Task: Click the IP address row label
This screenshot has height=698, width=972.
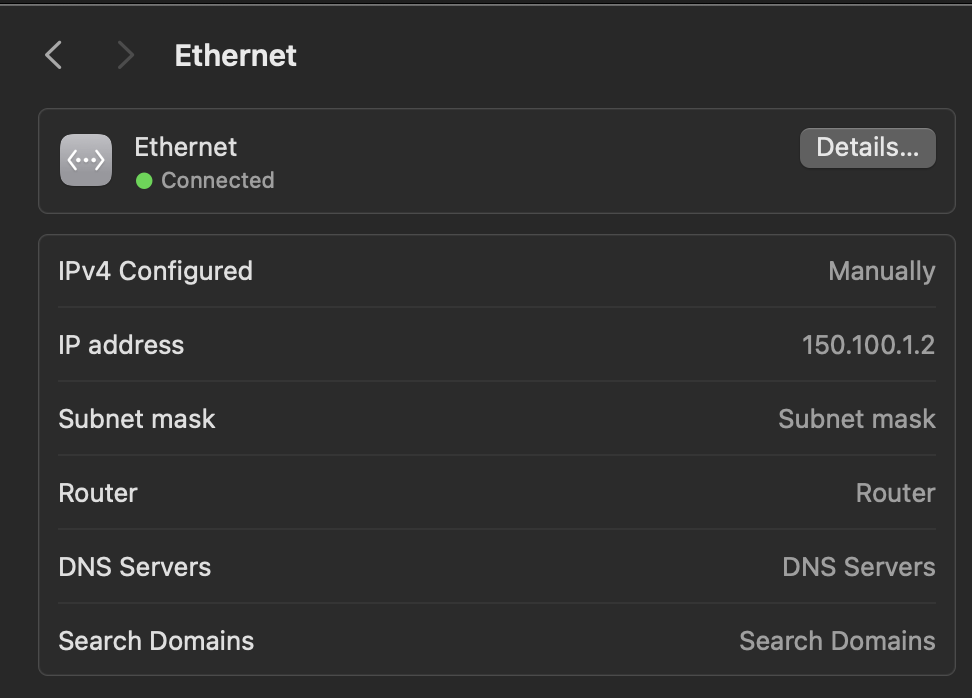Action: pos(121,345)
